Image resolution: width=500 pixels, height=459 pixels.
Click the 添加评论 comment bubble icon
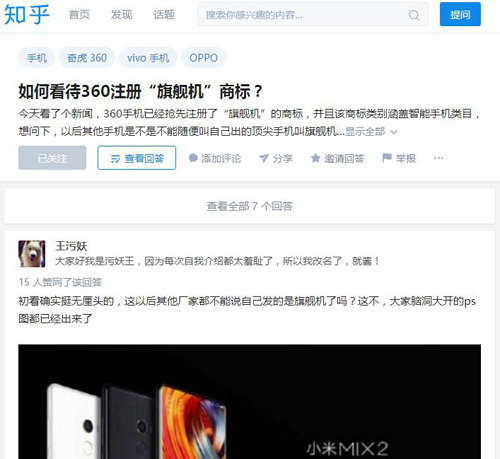(193, 158)
